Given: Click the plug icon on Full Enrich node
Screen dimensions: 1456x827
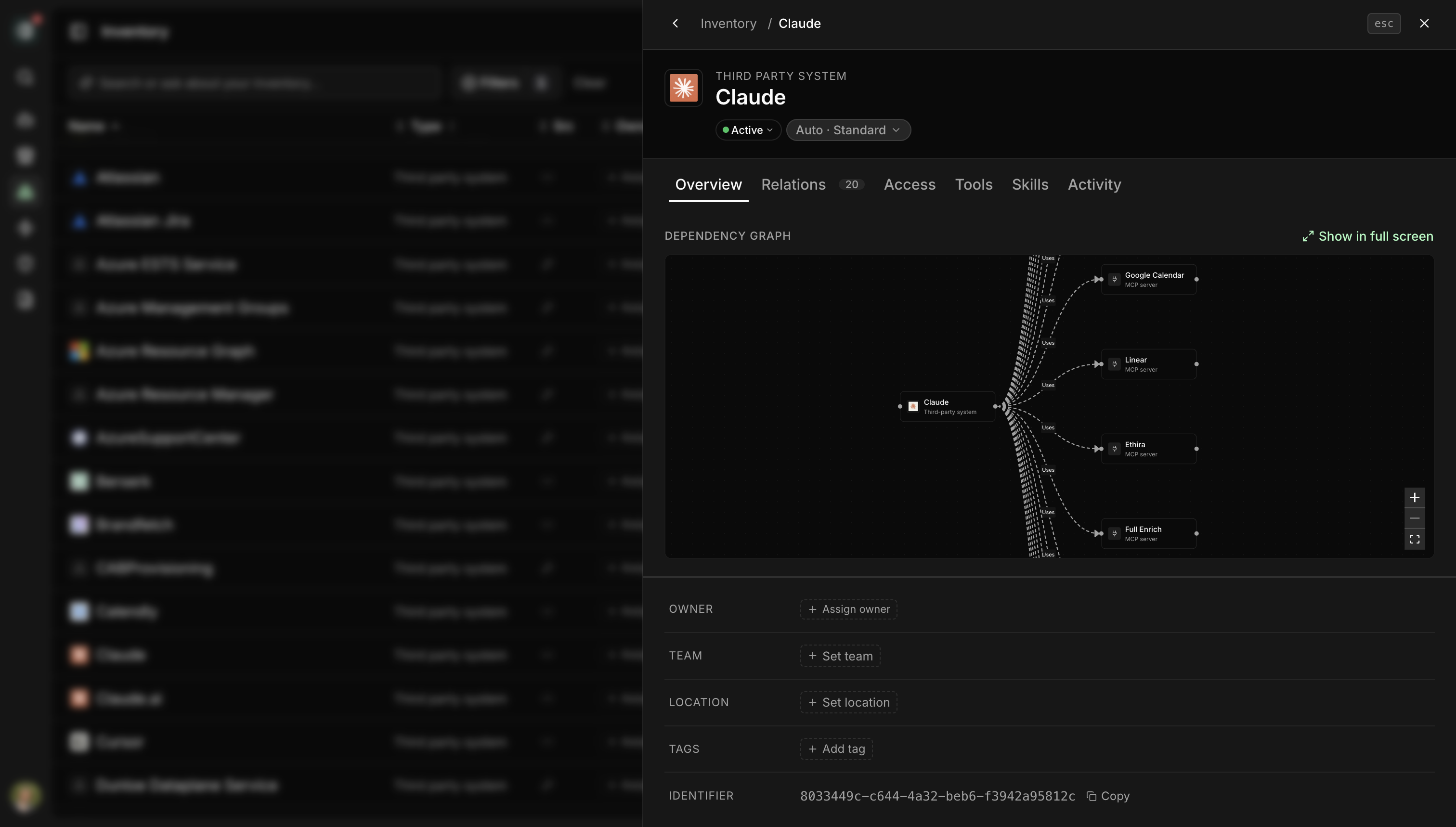Looking at the screenshot, I should (x=1115, y=533).
